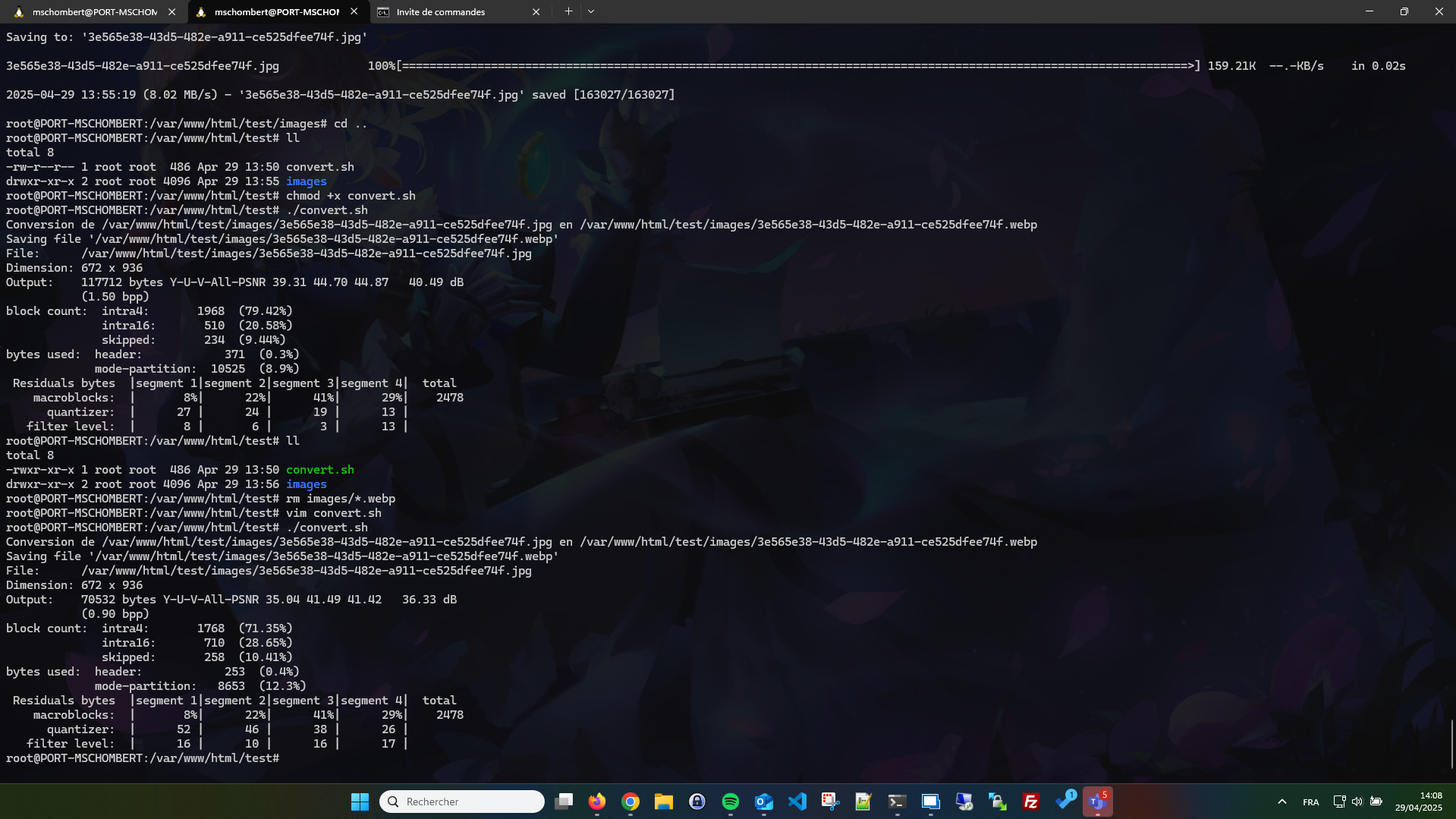Open the FRA keyboard language selector

click(x=1310, y=802)
